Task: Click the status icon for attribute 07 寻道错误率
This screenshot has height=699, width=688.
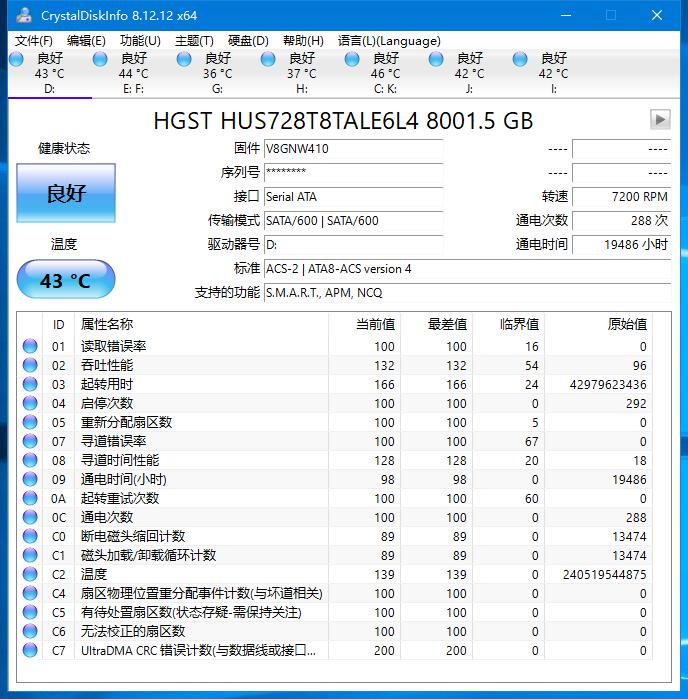Action: pos(30,441)
